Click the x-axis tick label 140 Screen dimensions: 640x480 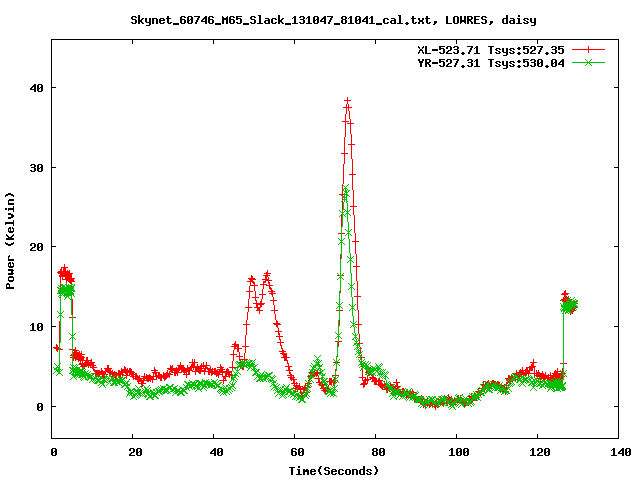620,452
